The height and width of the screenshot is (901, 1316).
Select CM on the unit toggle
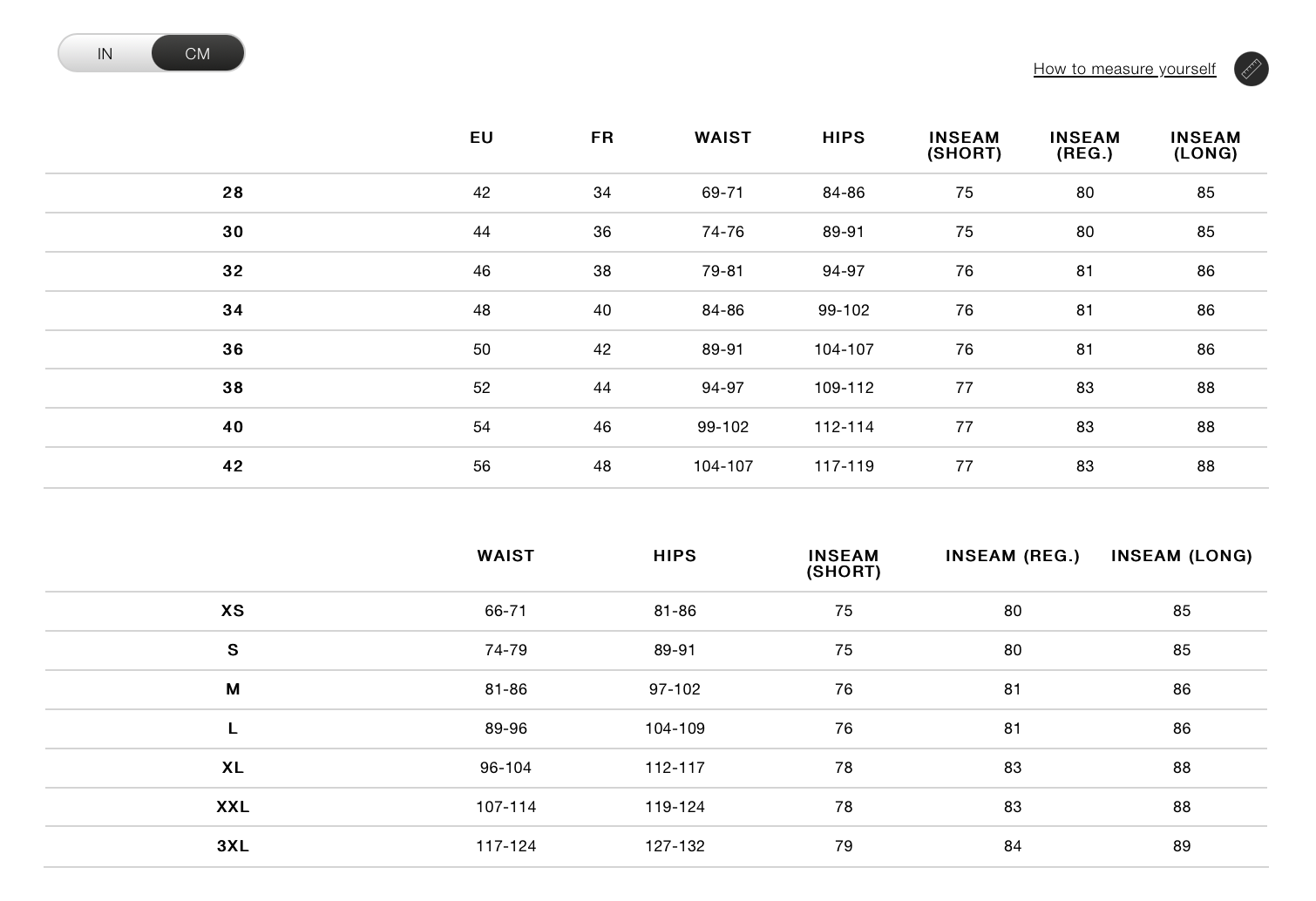tap(198, 54)
